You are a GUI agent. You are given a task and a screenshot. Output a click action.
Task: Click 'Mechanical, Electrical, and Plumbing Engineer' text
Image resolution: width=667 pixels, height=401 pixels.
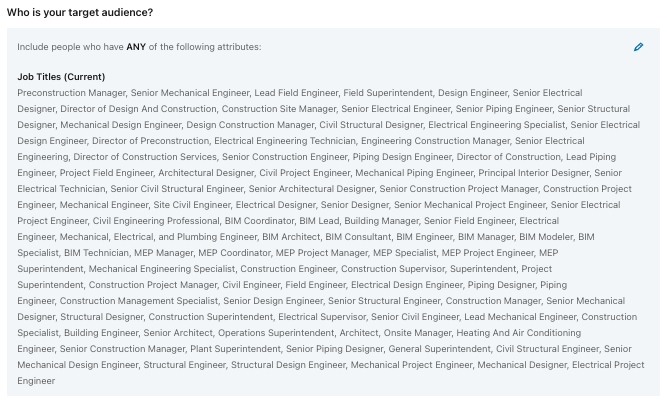(158, 237)
